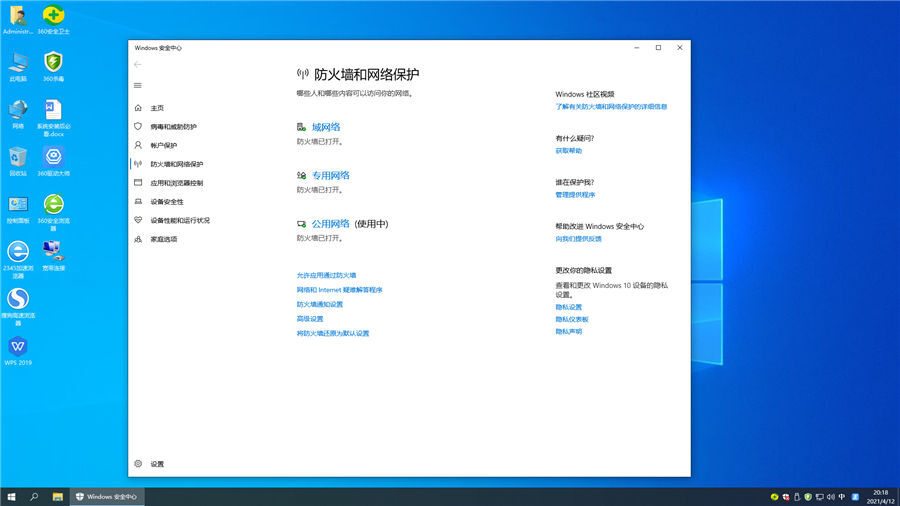This screenshot has width=900, height=506.
Task: Click the yellow-green round tray icon
Action: click(774, 497)
